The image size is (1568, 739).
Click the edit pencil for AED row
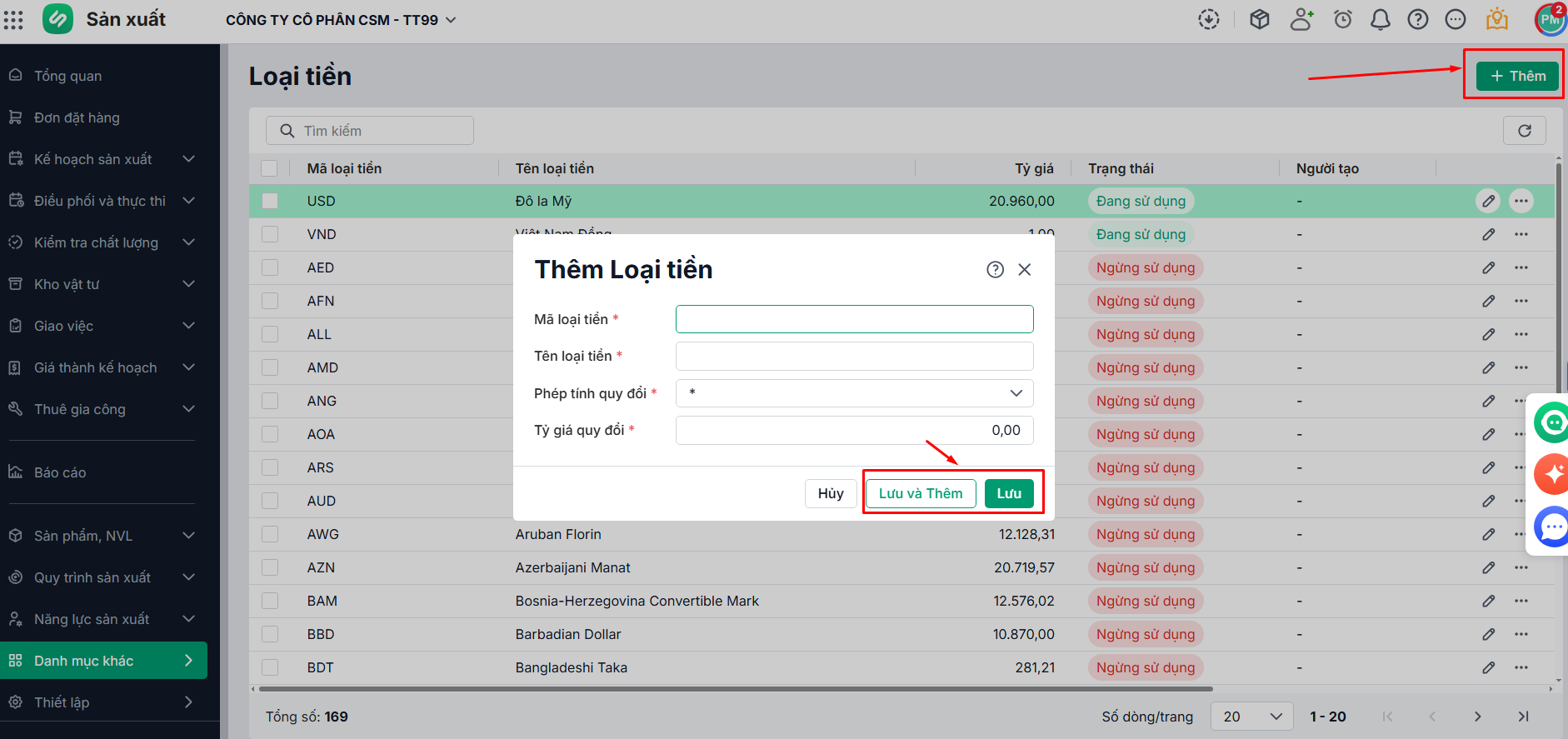pyautogui.click(x=1488, y=267)
